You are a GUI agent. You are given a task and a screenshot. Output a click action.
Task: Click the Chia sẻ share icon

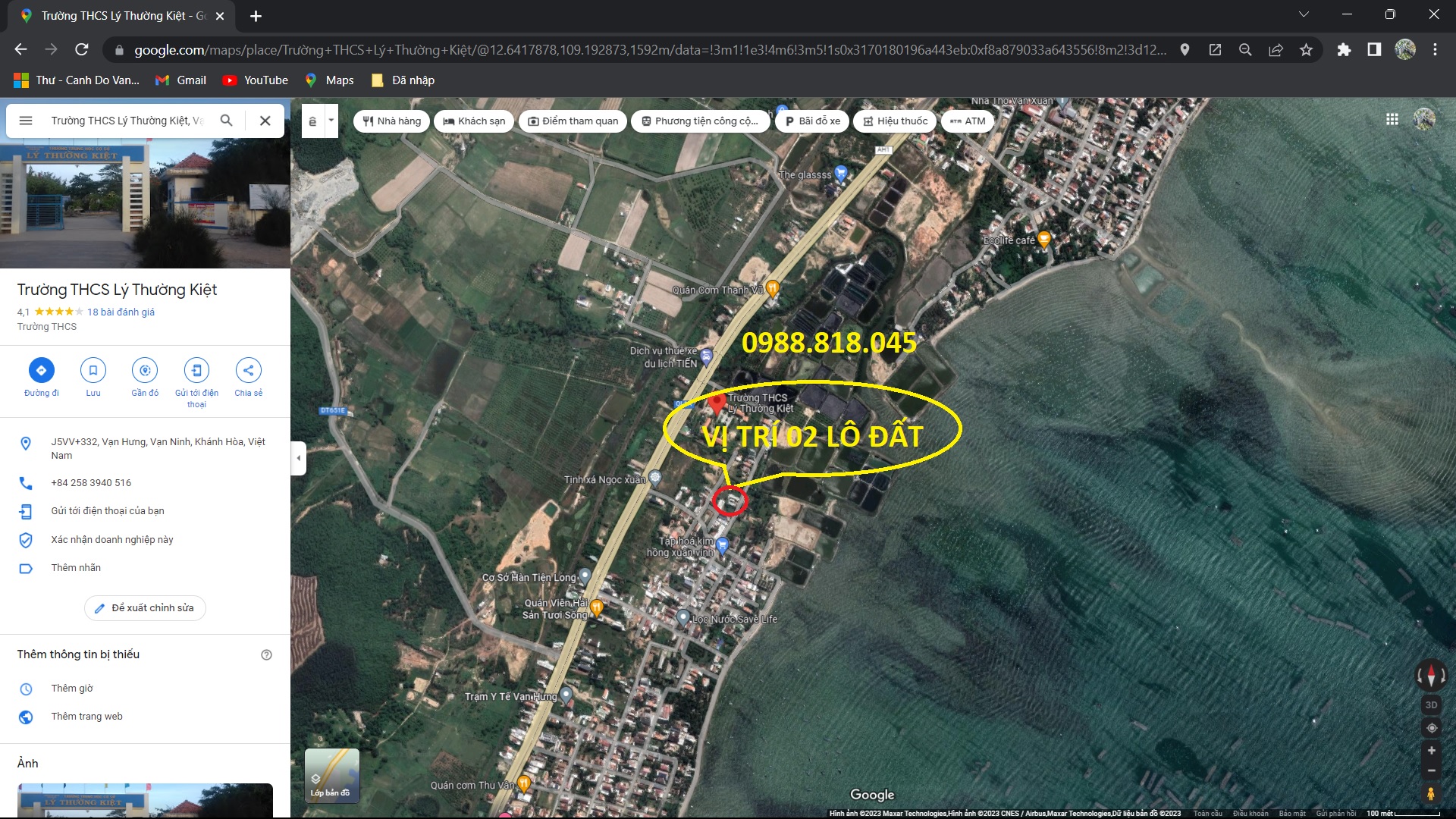click(248, 370)
